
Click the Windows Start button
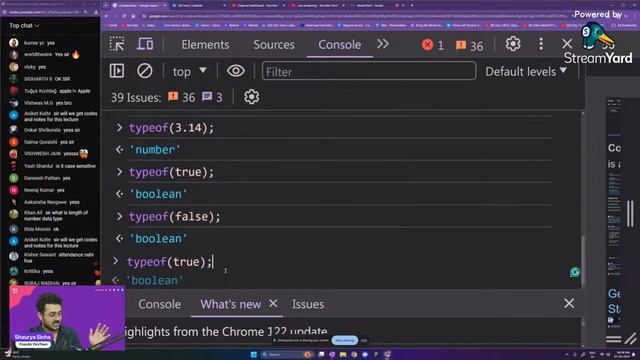(253, 354)
